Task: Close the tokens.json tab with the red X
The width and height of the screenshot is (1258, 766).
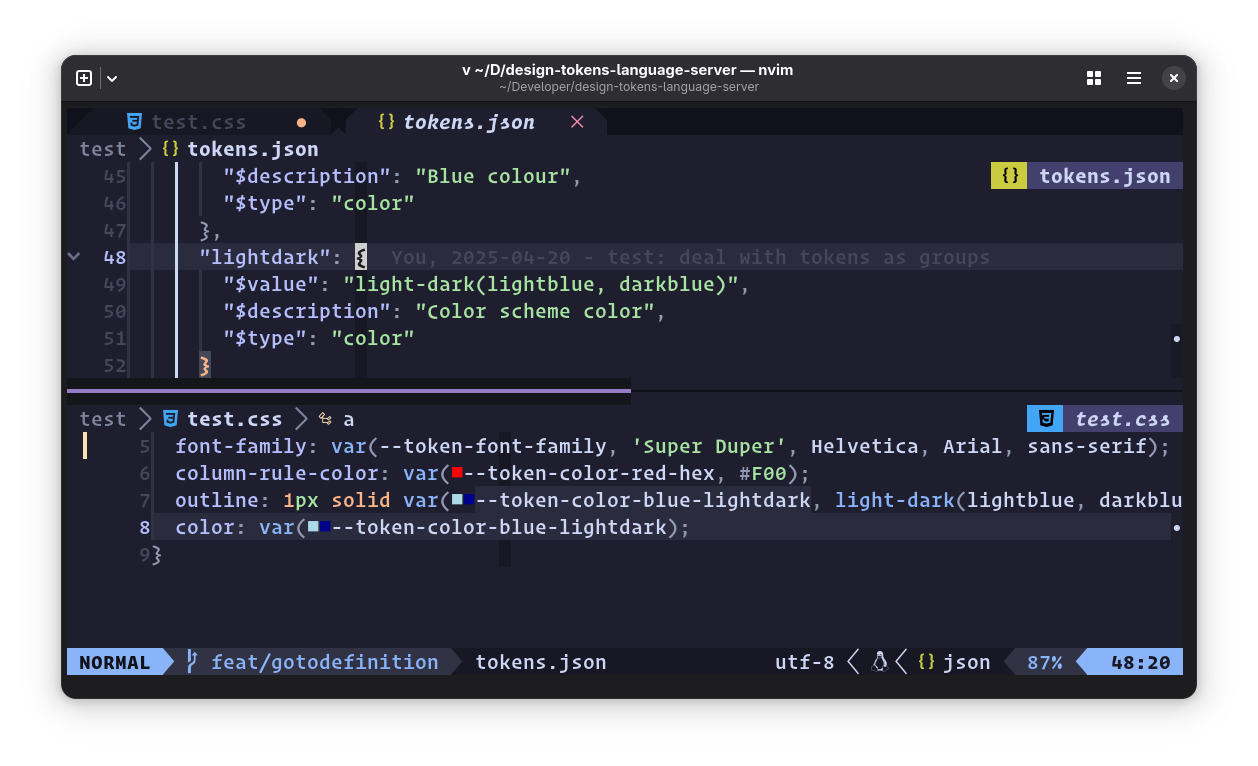Action: point(577,121)
